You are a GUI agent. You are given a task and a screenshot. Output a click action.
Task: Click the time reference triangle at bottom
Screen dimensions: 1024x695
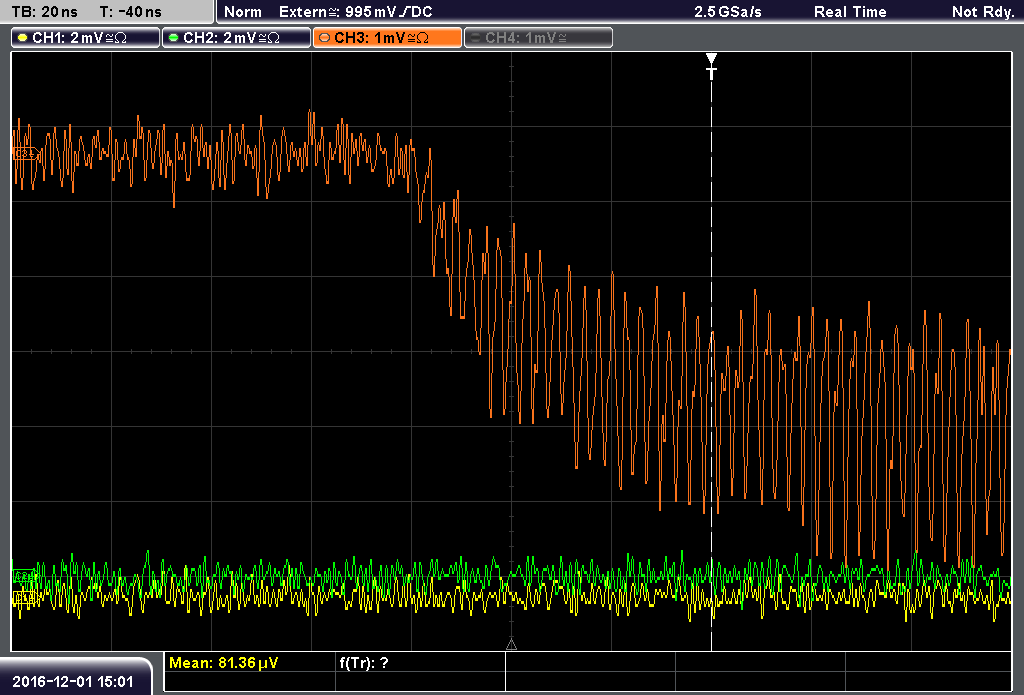pyautogui.click(x=511, y=644)
